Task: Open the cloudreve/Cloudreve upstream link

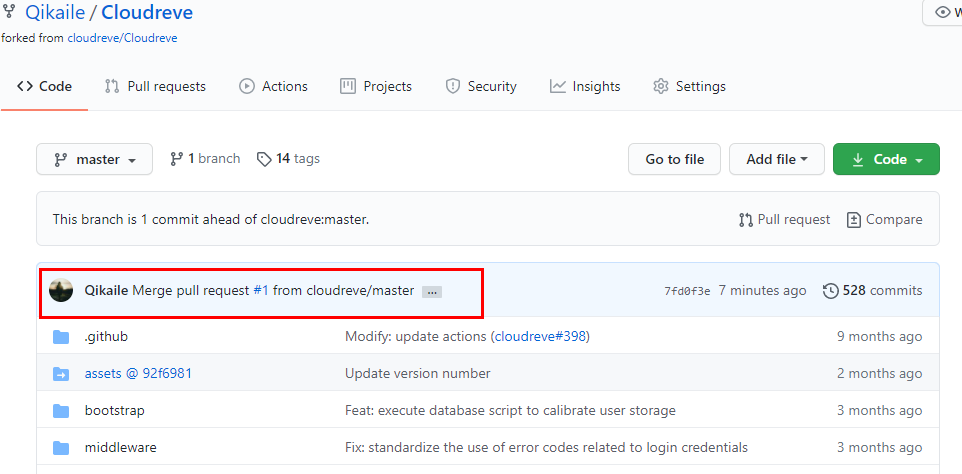Action: click(122, 38)
